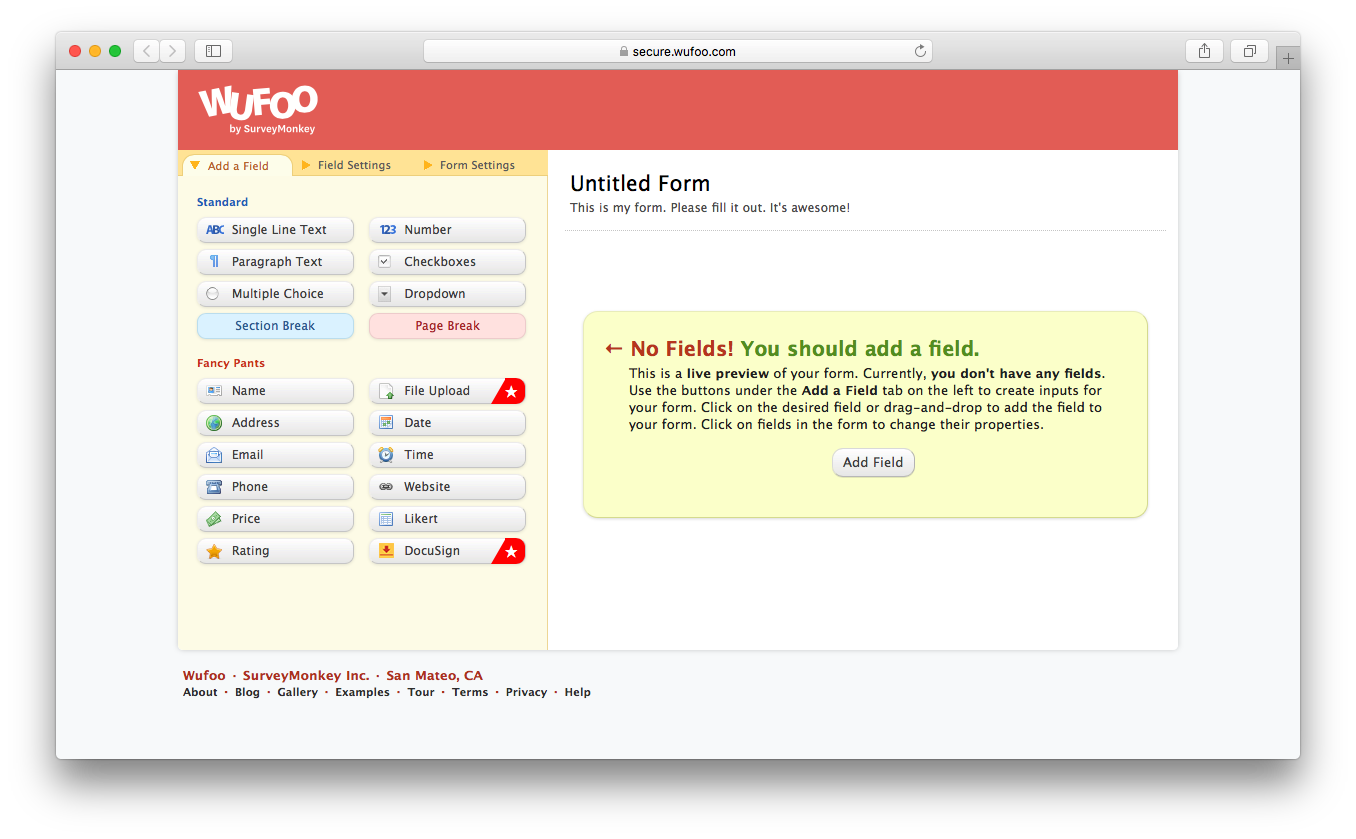Image resolution: width=1356 pixels, height=839 pixels.
Task: Add a Date field
Action: tap(447, 423)
